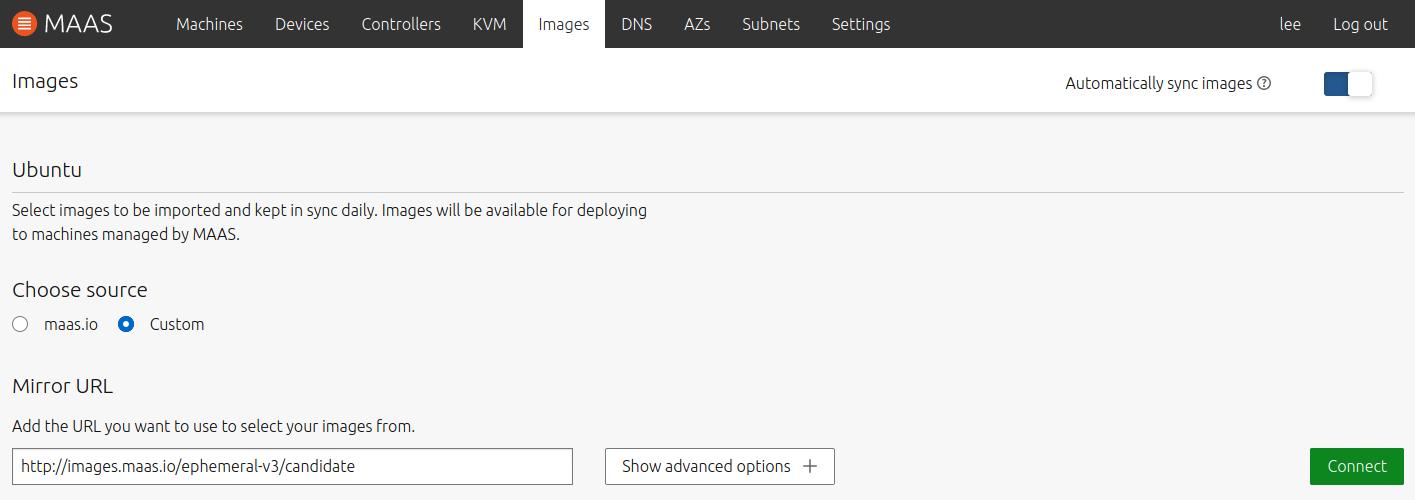Select the maas.io source radio button
The height and width of the screenshot is (500, 1415).
click(20, 324)
